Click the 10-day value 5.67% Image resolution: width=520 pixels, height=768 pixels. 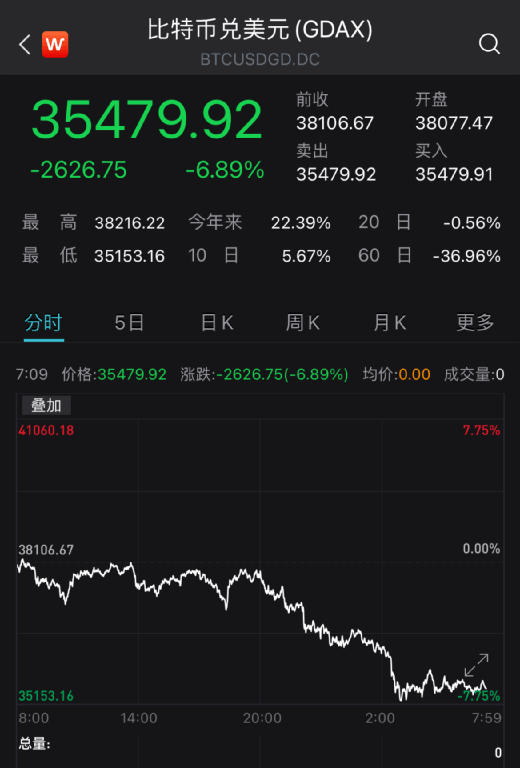(x=306, y=256)
